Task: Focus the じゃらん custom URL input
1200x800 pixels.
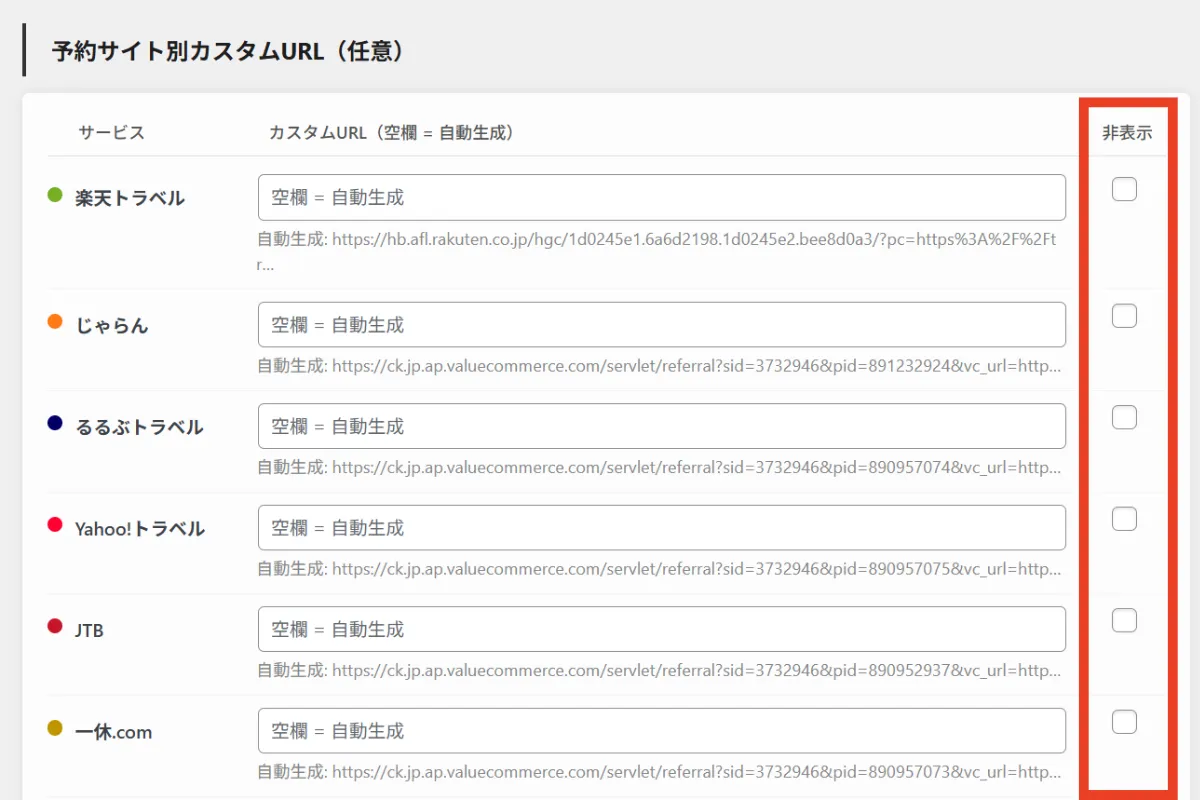Action: coord(662,325)
